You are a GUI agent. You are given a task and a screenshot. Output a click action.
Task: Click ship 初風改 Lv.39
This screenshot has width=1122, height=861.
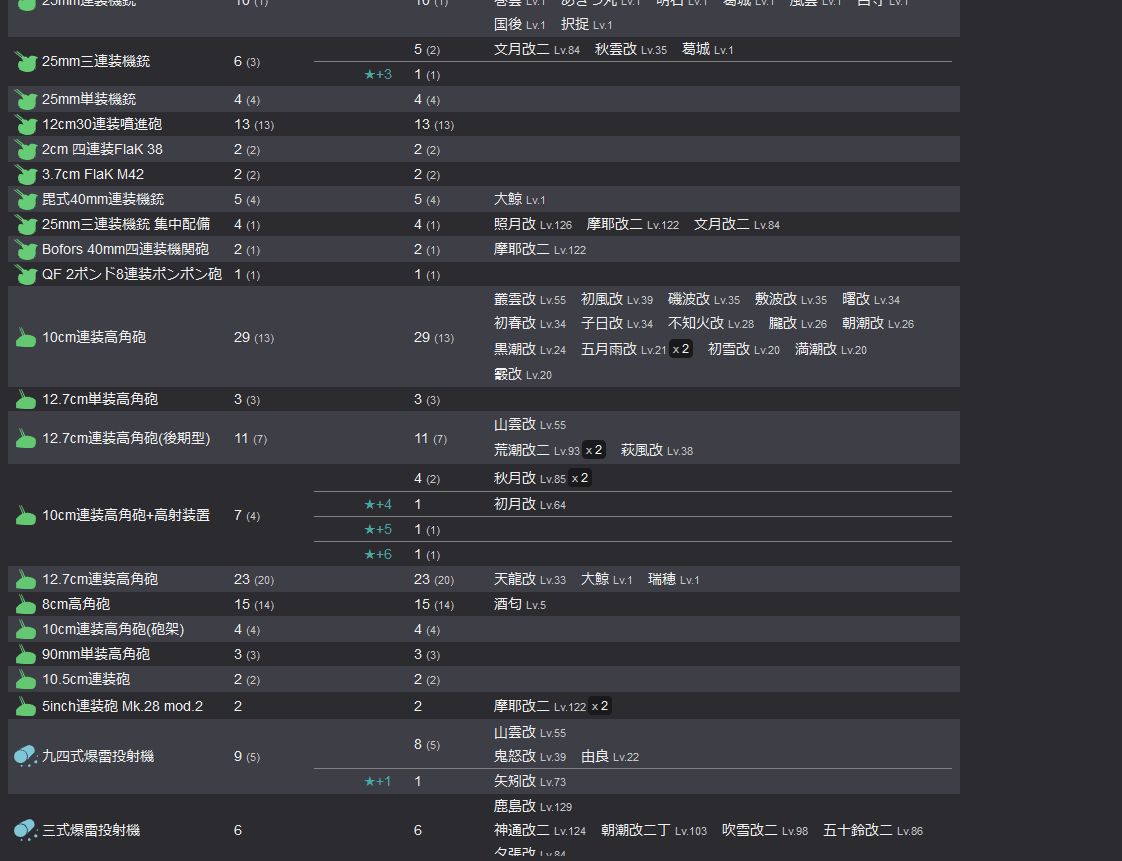coord(617,300)
